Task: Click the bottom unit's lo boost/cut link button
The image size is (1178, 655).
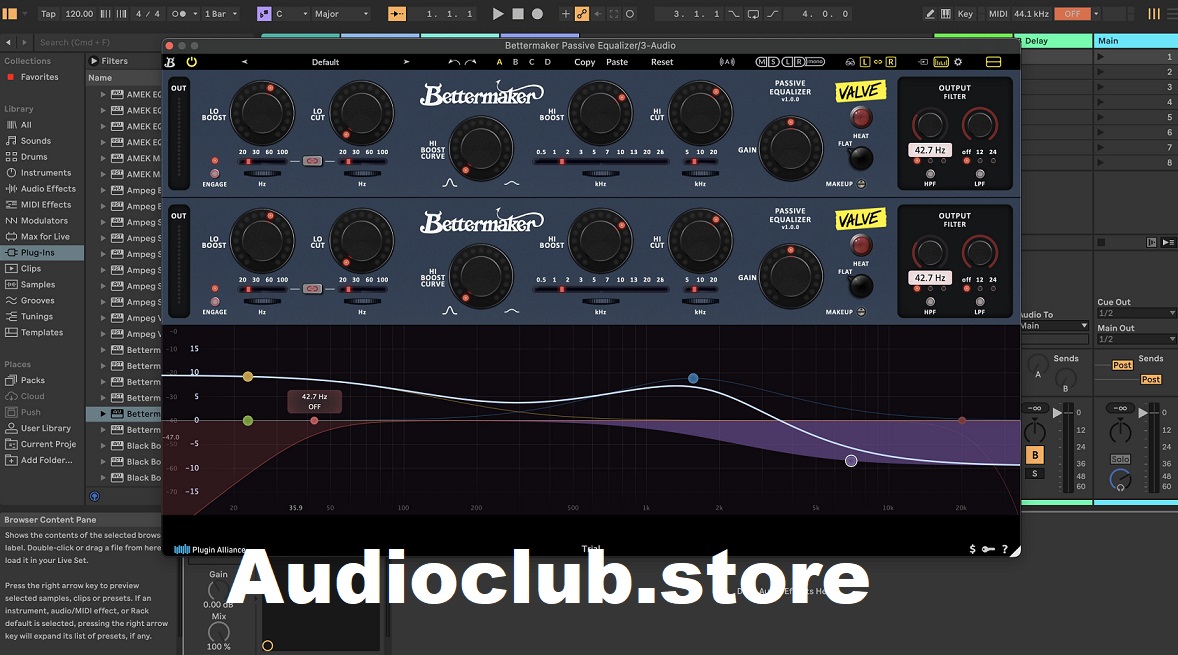Action: pos(313,288)
